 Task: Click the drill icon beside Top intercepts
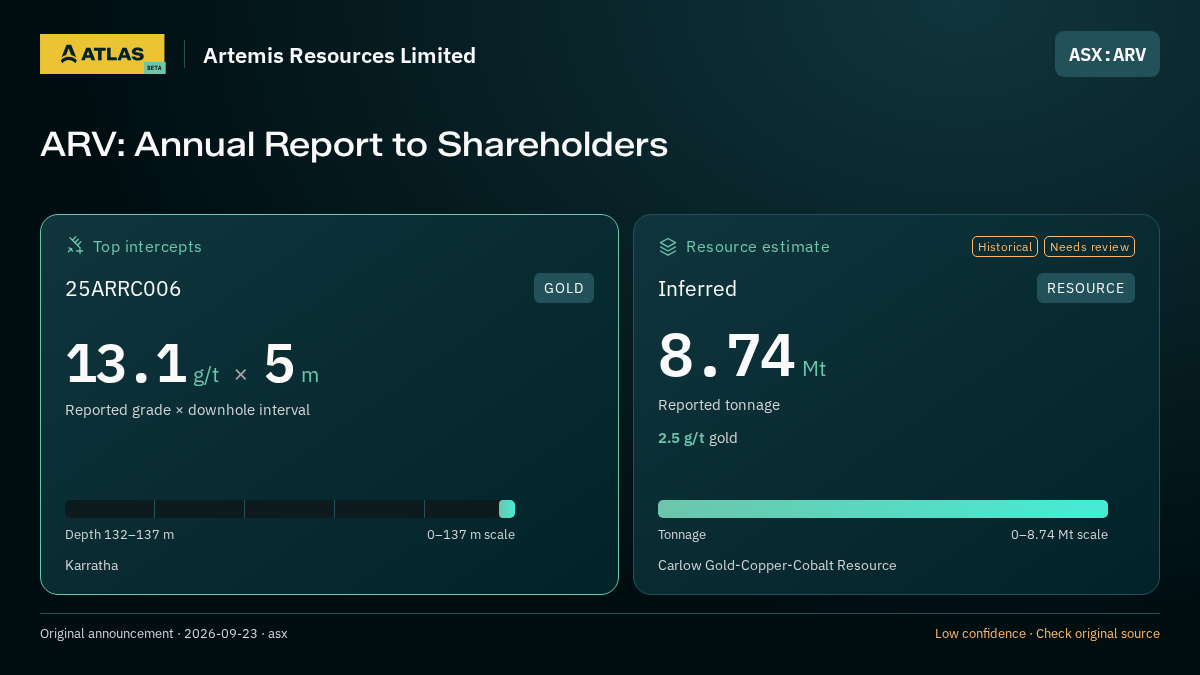click(75, 246)
